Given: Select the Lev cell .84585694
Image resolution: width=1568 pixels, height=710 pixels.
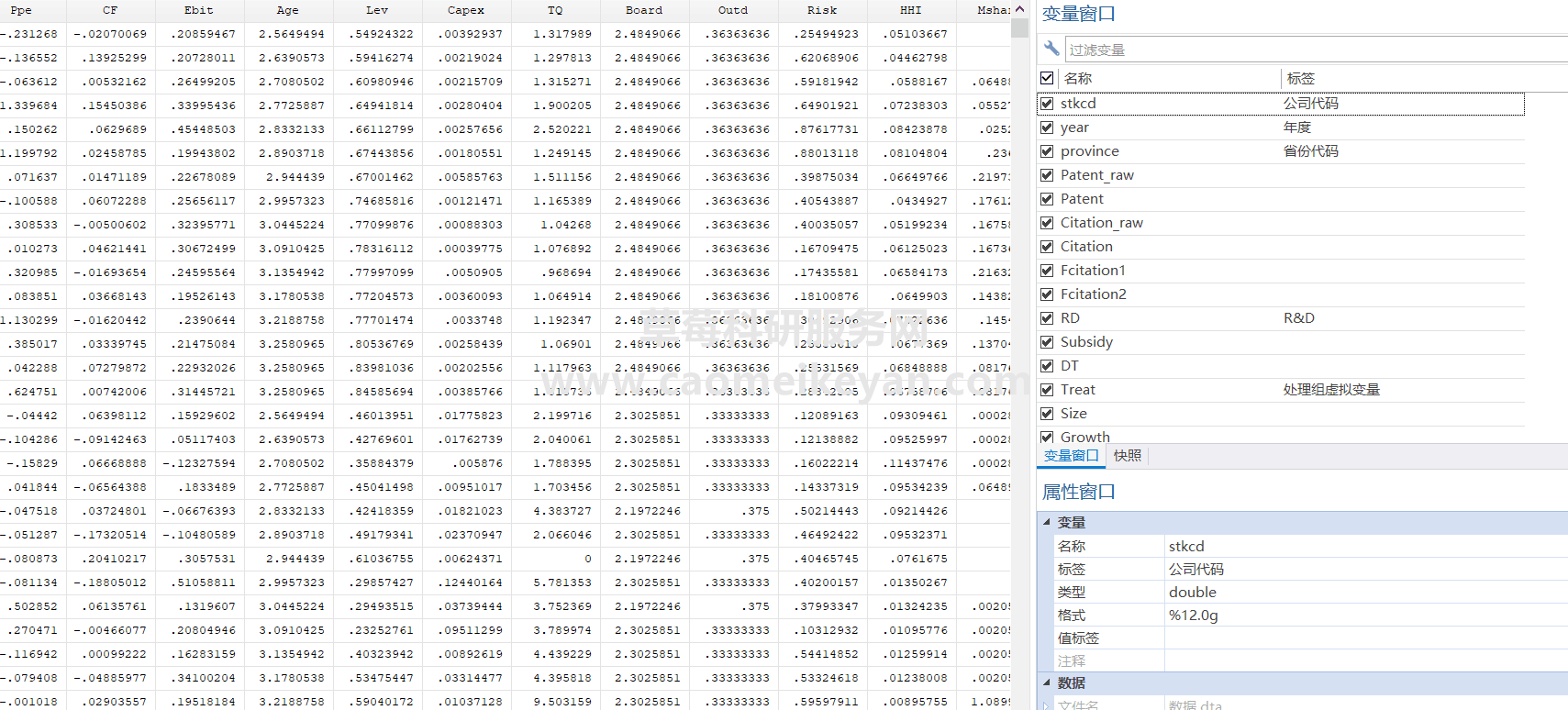Looking at the screenshot, I should (x=377, y=392).
